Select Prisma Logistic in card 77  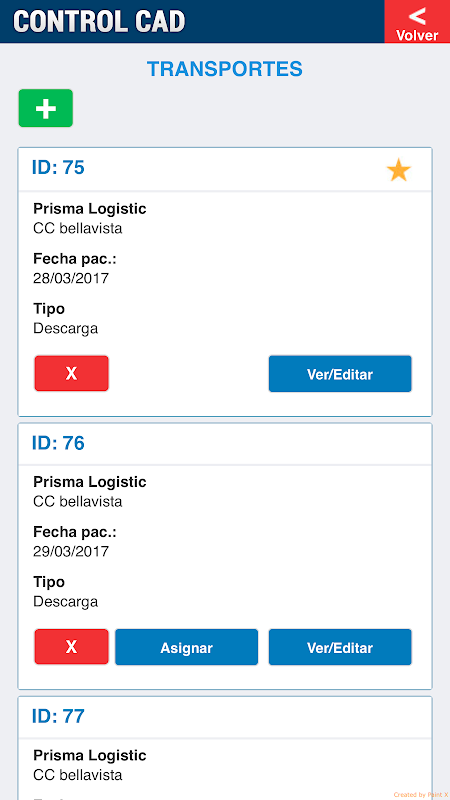point(90,755)
